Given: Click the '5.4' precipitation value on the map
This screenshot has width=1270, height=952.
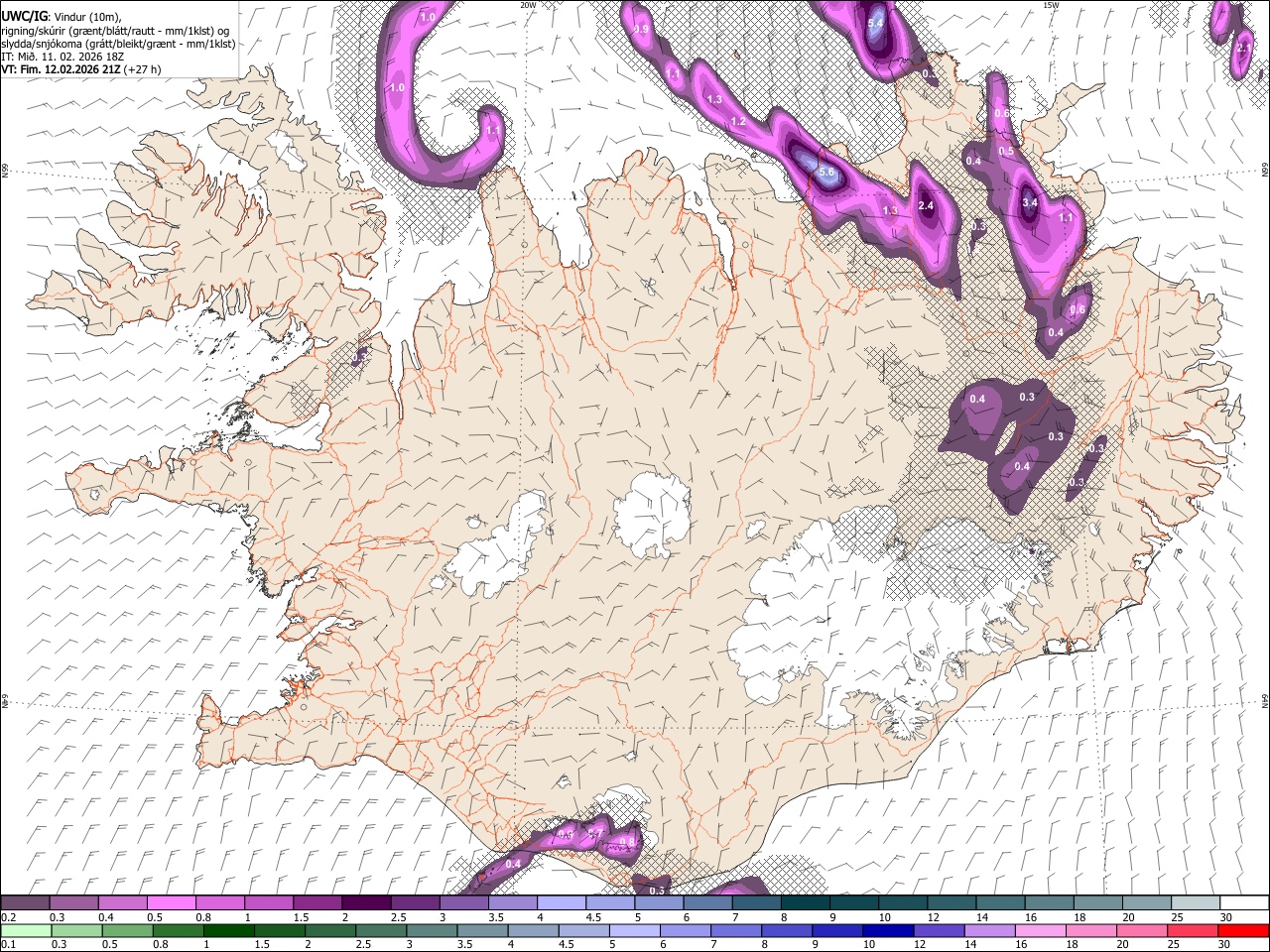Looking at the screenshot, I should (875, 24).
